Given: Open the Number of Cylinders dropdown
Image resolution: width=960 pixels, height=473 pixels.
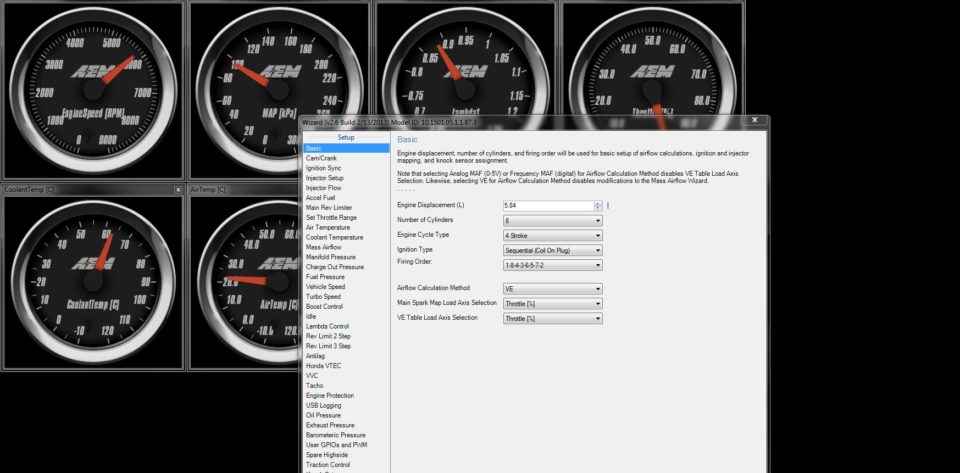Looking at the screenshot, I should (x=553, y=220).
